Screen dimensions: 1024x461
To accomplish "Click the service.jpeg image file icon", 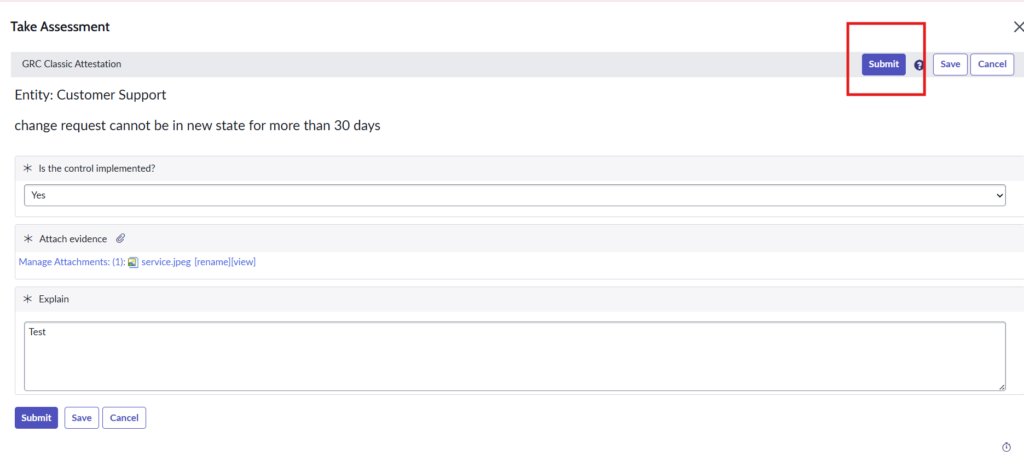I will point(133,263).
